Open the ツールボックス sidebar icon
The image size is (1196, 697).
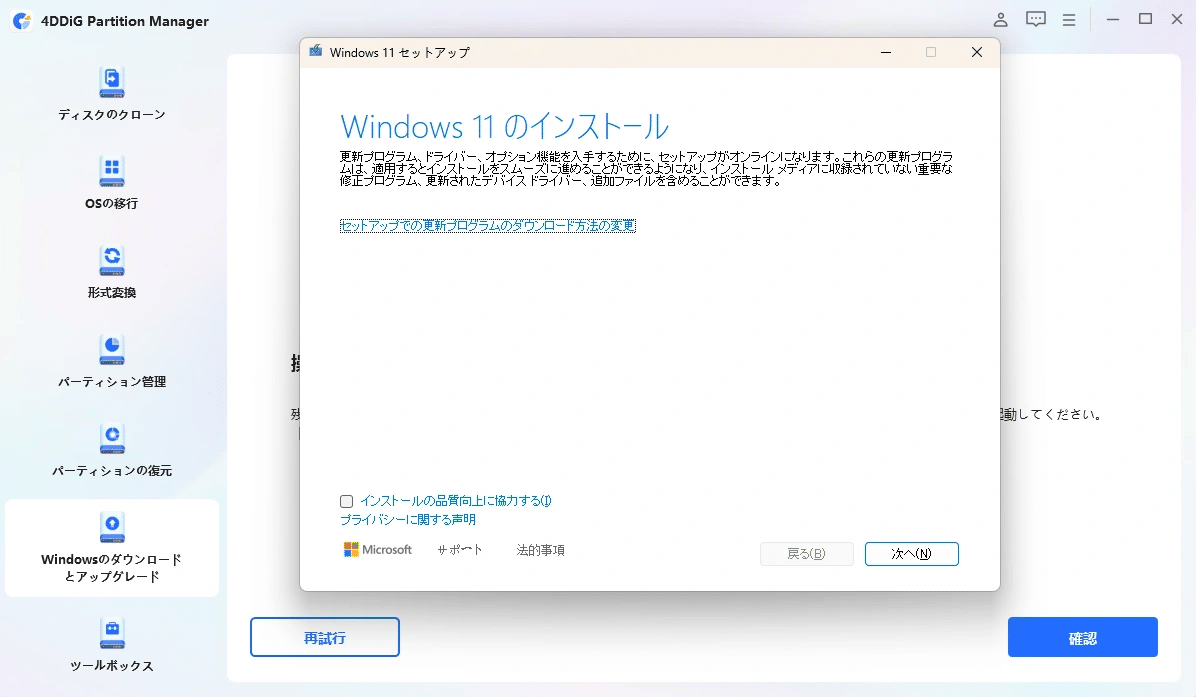pyautogui.click(x=112, y=633)
